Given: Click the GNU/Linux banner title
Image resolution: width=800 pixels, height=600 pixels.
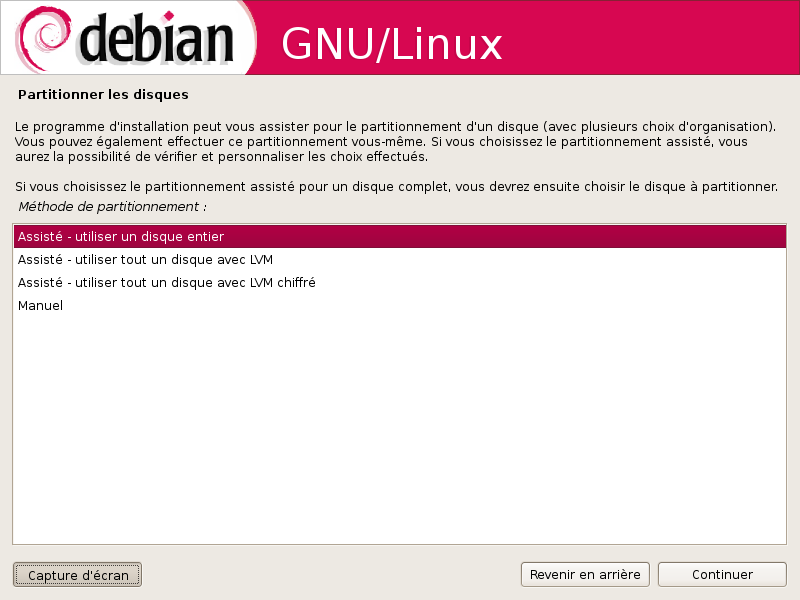Looking at the screenshot, I should pyautogui.click(x=391, y=44).
